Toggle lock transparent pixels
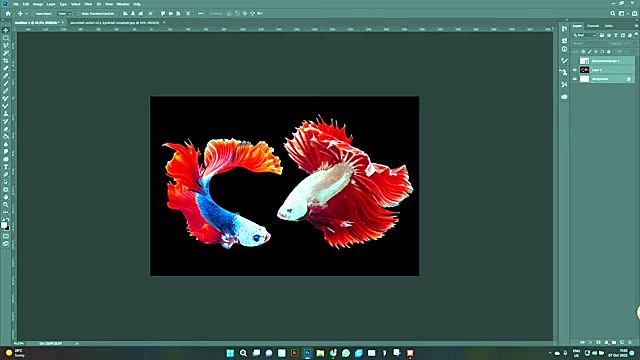Viewport: 640px width, 360px height. click(x=583, y=52)
